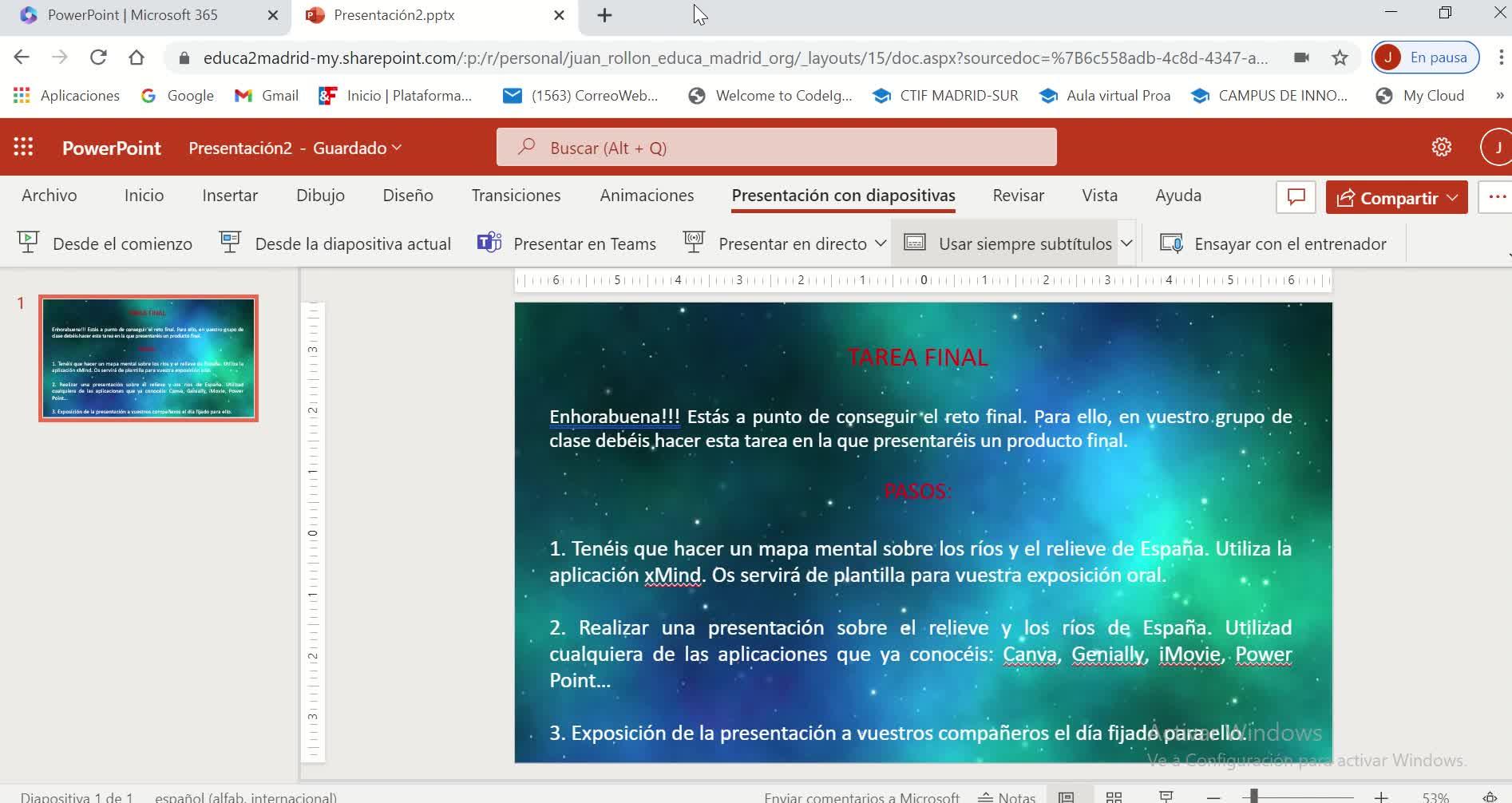
Task: Click the zoom in plus button
Action: (x=1381, y=797)
